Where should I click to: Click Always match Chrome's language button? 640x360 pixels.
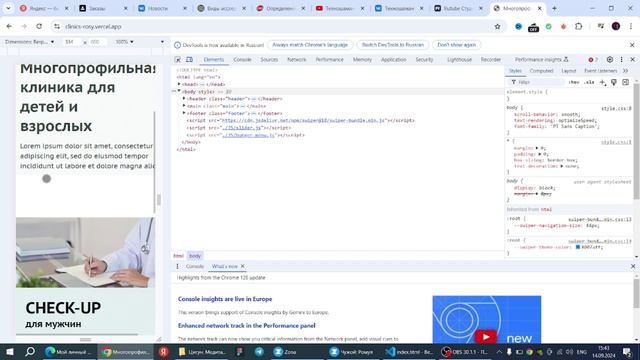[x=310, y=45]
